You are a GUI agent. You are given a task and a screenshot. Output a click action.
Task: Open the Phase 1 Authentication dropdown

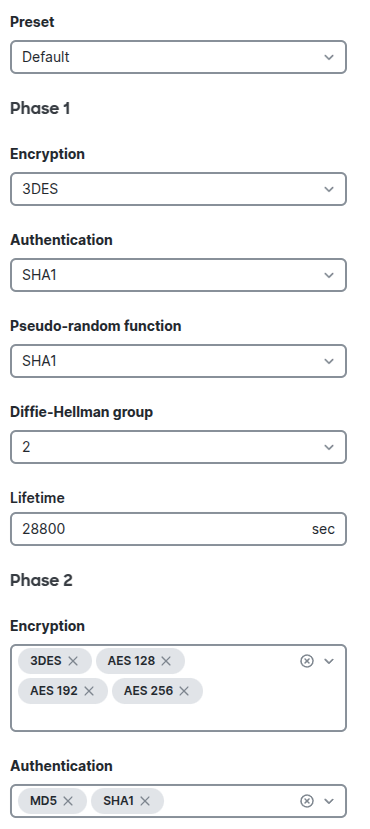[178, 275]
